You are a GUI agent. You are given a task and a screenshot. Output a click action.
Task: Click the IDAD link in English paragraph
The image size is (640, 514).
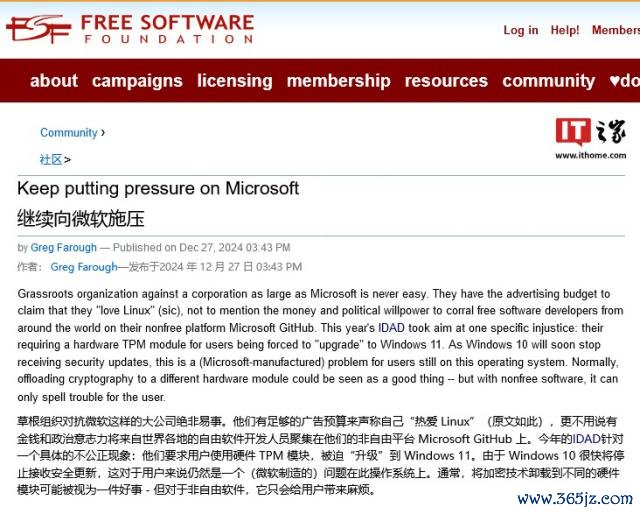coord(391,328)
